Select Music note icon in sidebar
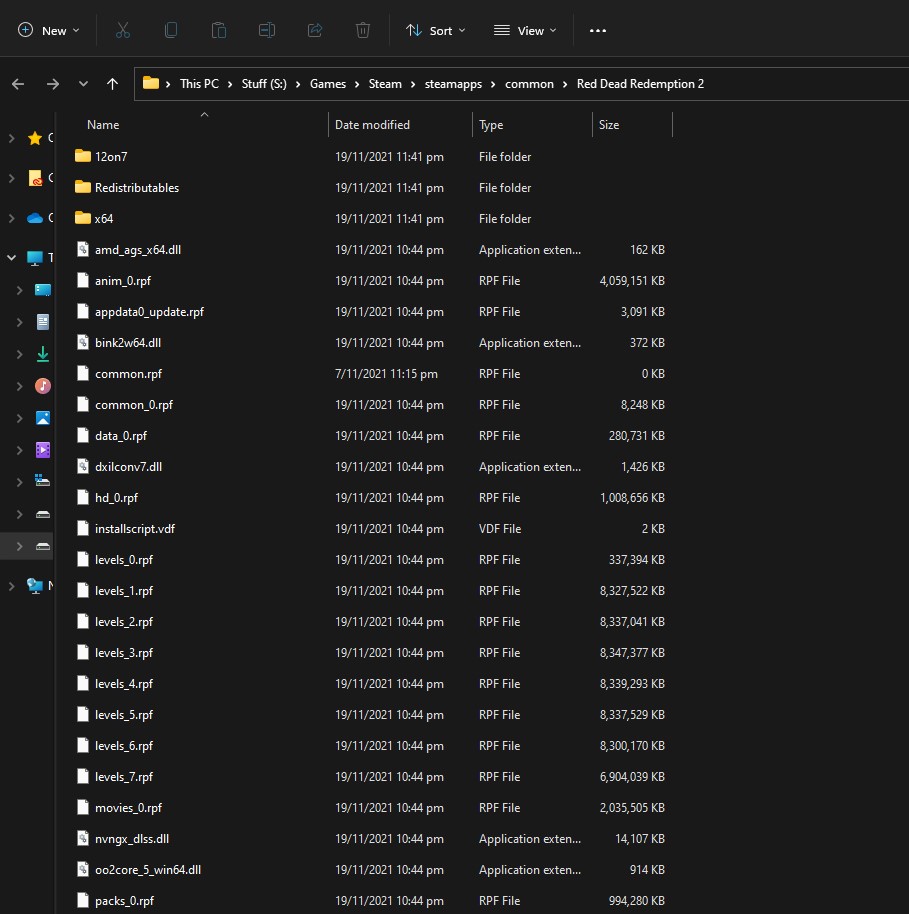The height and width of the screenshot is (914, 909). pyautogui.click(x=43, y=386)
